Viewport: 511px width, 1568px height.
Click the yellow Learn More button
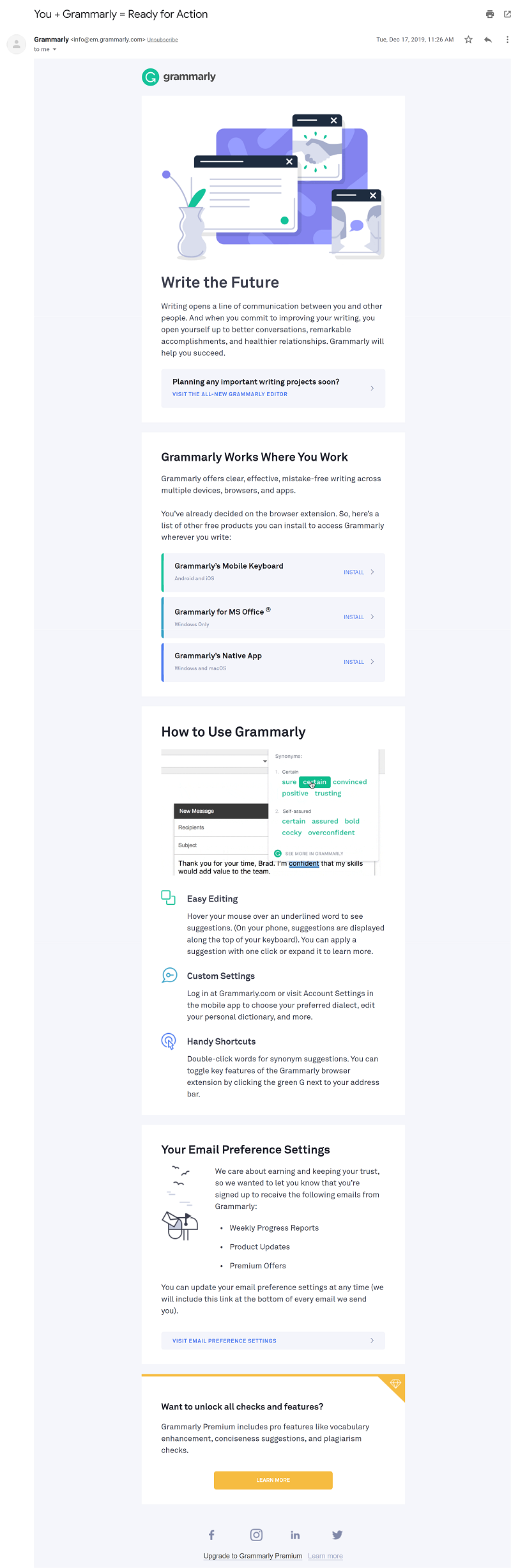(x=273, y=1480)
